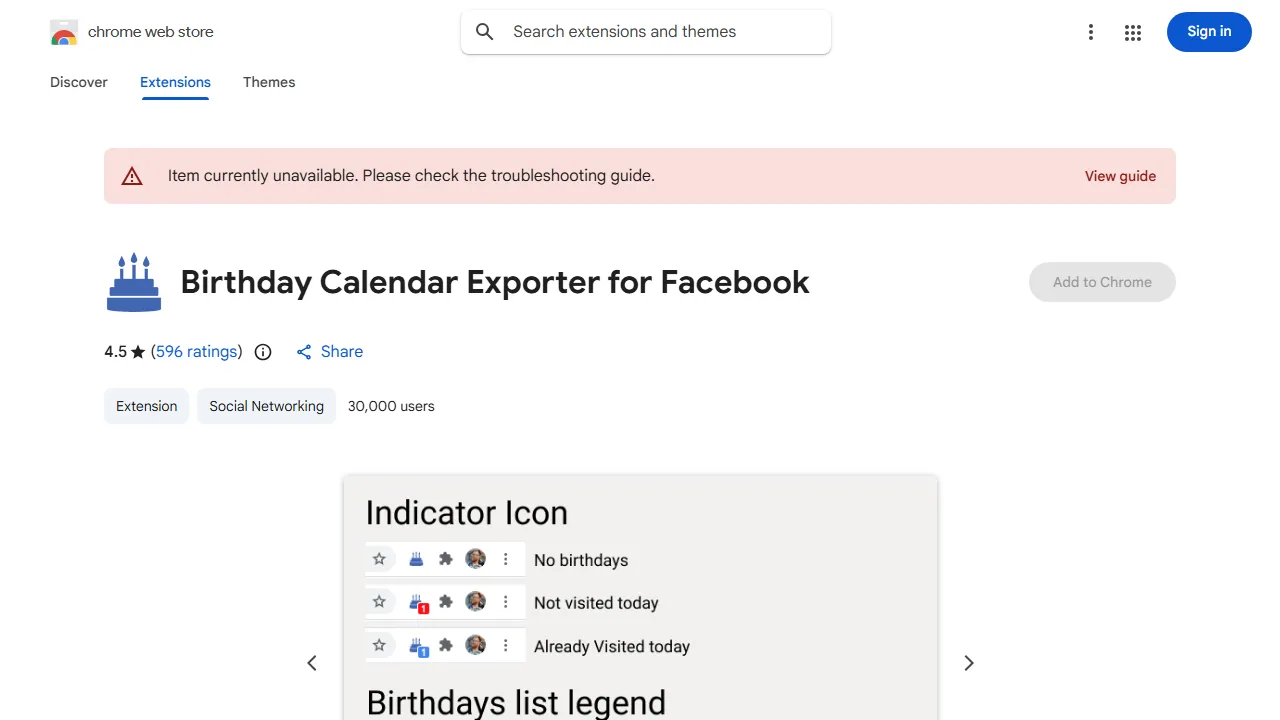Screen dimensions: 1280x720
Task: Open the troubleshooting View guide link
Action: point(1120,176)
